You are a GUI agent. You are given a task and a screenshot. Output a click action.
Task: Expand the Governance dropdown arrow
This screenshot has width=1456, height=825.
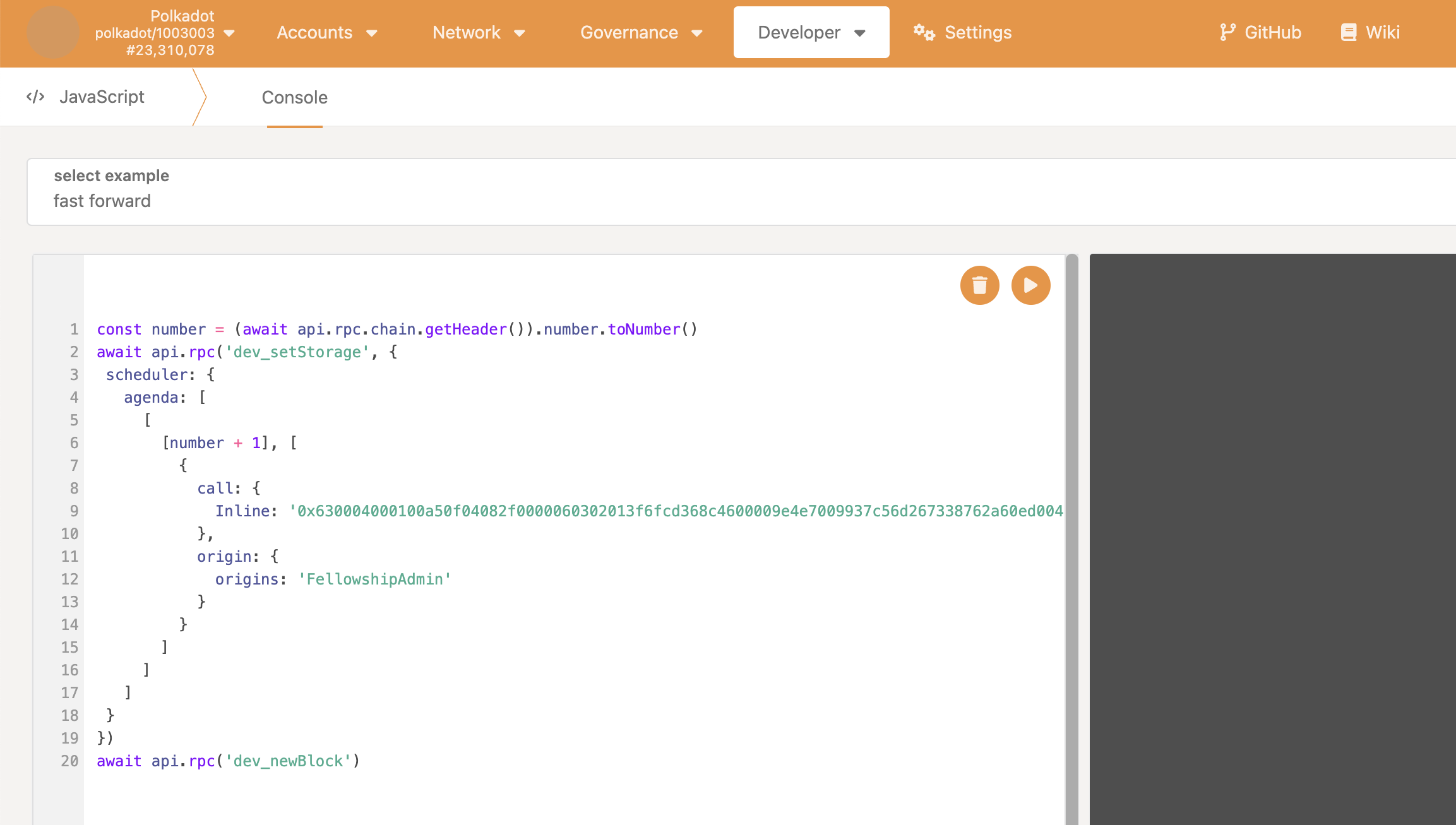[697, 33]
